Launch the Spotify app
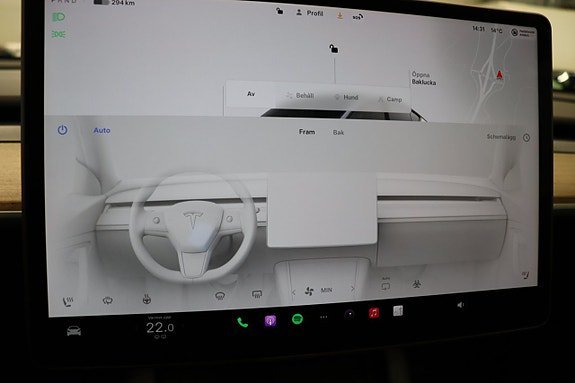The height and width of the screenshot is (383, 575). (297, 319)
